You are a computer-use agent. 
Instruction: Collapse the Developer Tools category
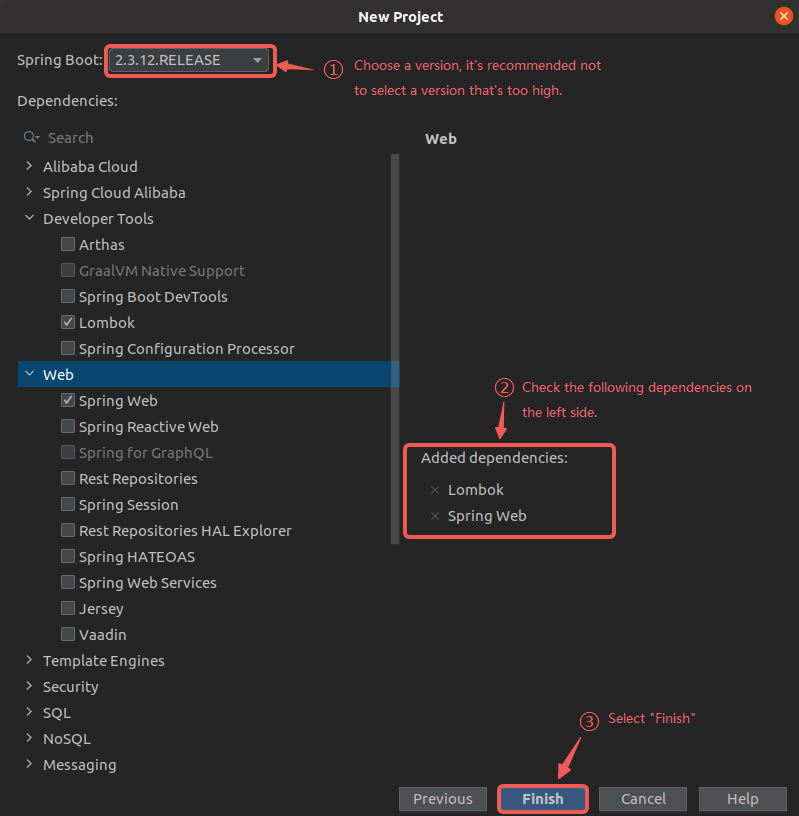tap(29, 219)
